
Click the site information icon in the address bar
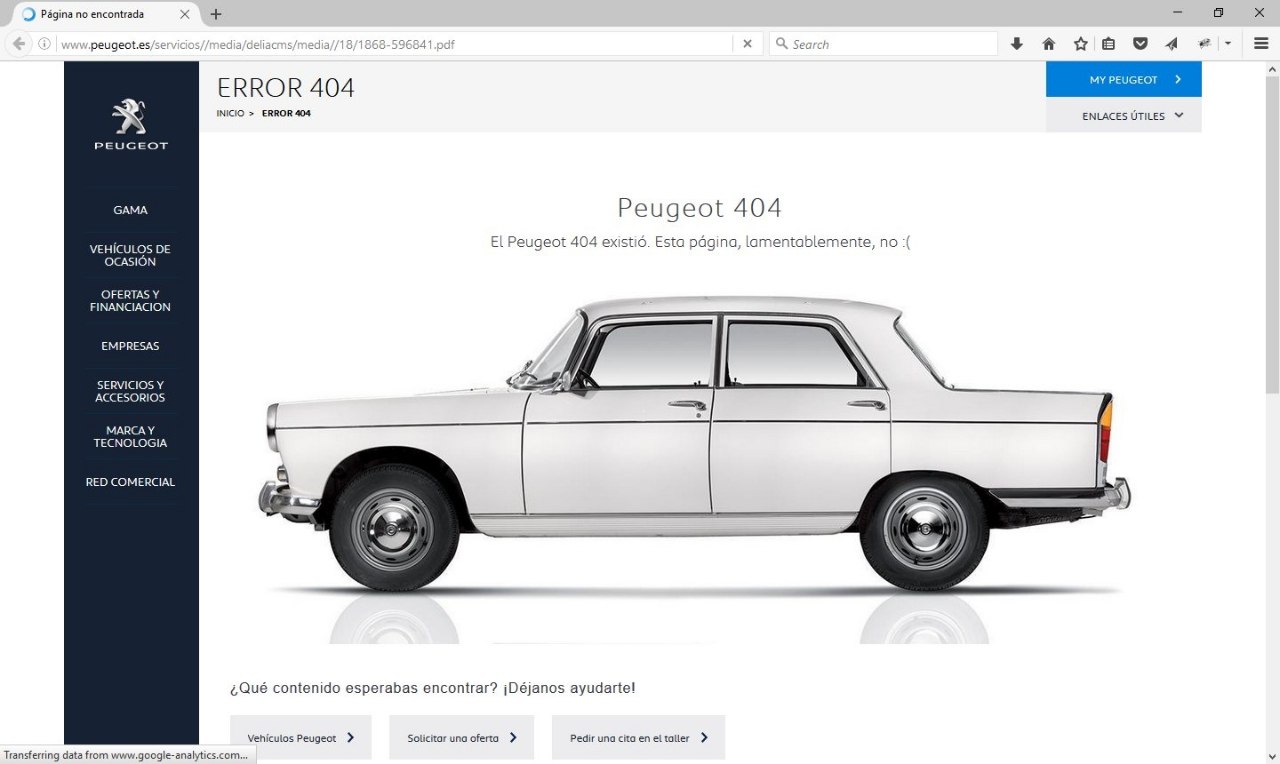point(44,44)
